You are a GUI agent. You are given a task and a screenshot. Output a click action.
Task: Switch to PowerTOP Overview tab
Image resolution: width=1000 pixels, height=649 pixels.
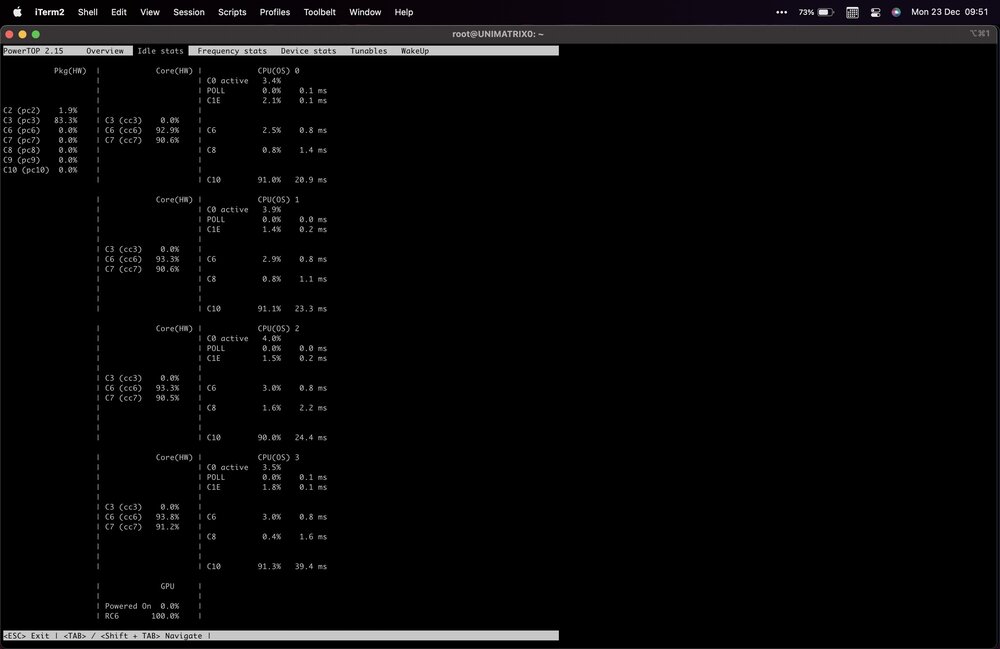(x=105, y=51)
